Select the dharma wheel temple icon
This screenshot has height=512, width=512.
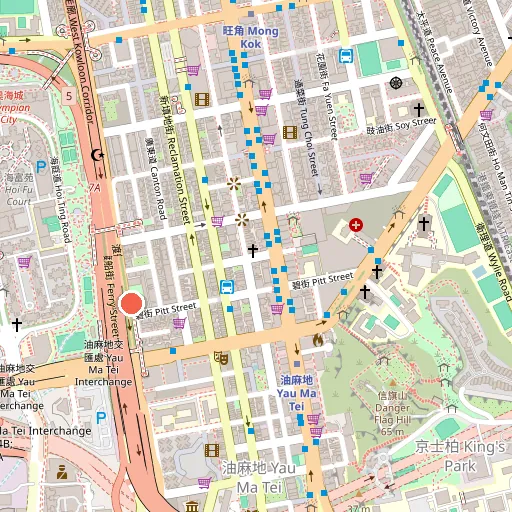396,83
